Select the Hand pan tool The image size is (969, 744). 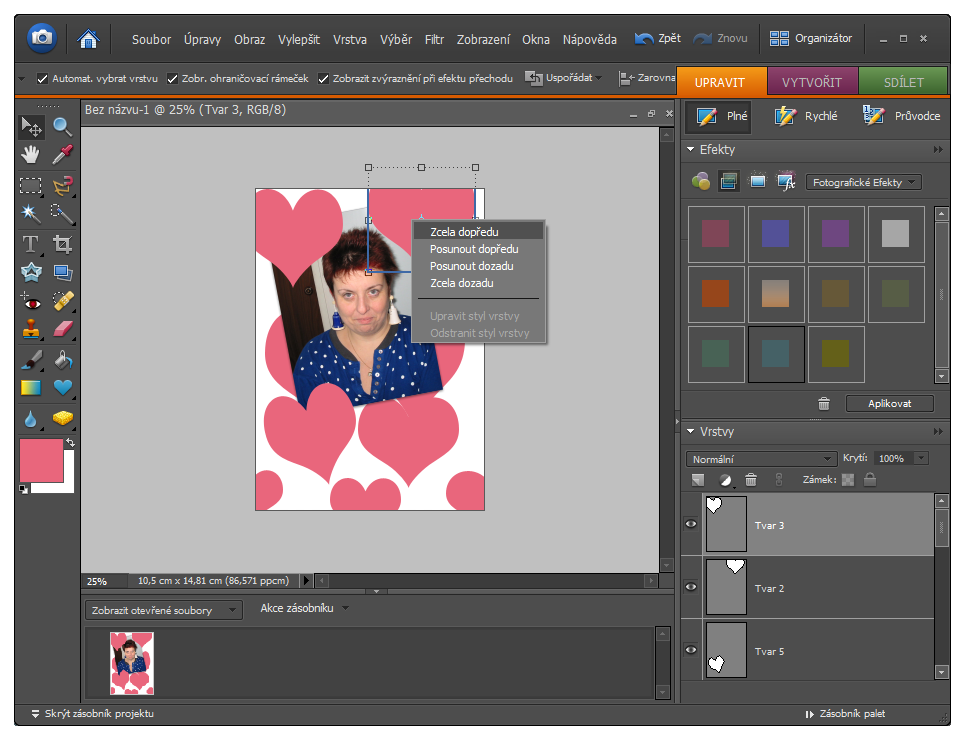tap(31, 155)
